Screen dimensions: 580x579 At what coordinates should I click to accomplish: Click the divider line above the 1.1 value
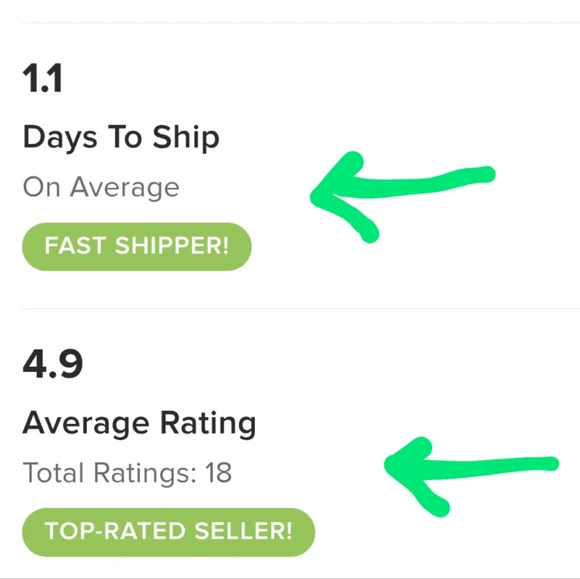pyautogui.click(x=301, y=23)
